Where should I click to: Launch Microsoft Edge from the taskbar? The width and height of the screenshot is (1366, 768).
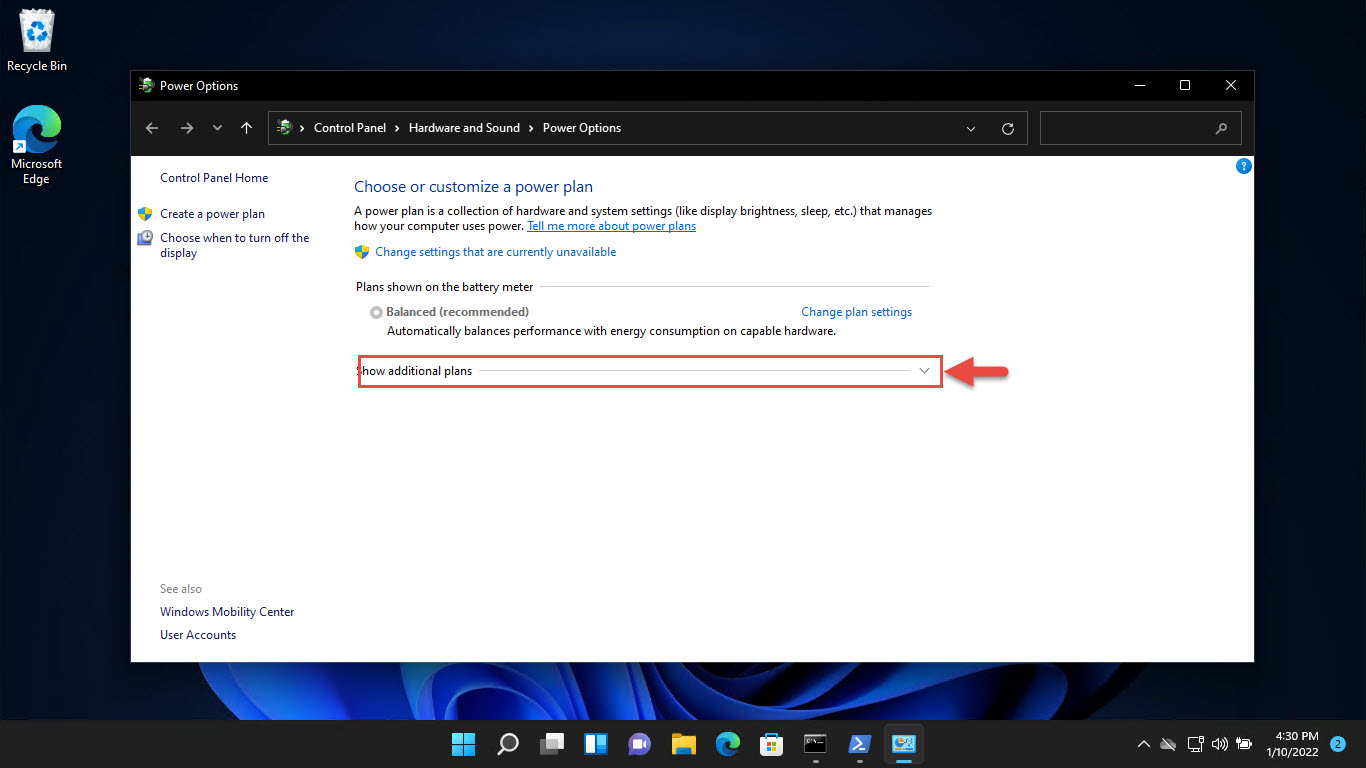[727, 744]
